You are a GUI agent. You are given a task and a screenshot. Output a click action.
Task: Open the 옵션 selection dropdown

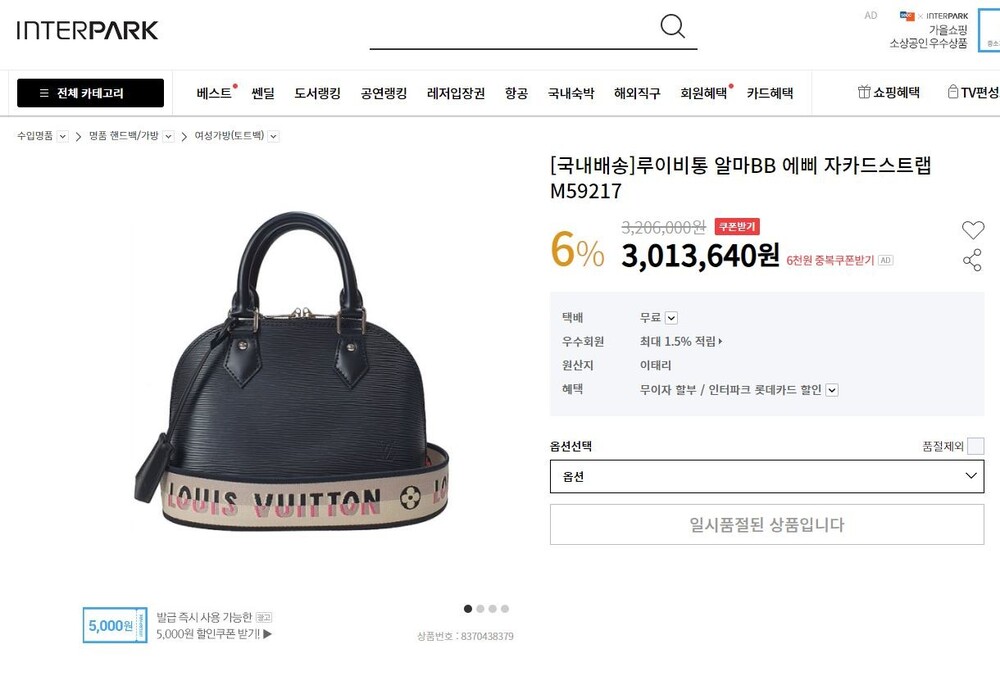coord(767,476)
